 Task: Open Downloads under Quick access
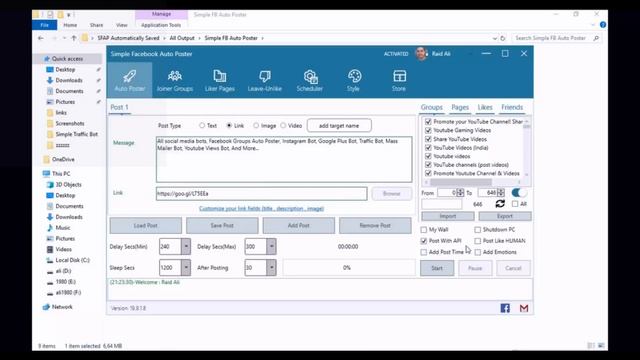click(64, 80)
